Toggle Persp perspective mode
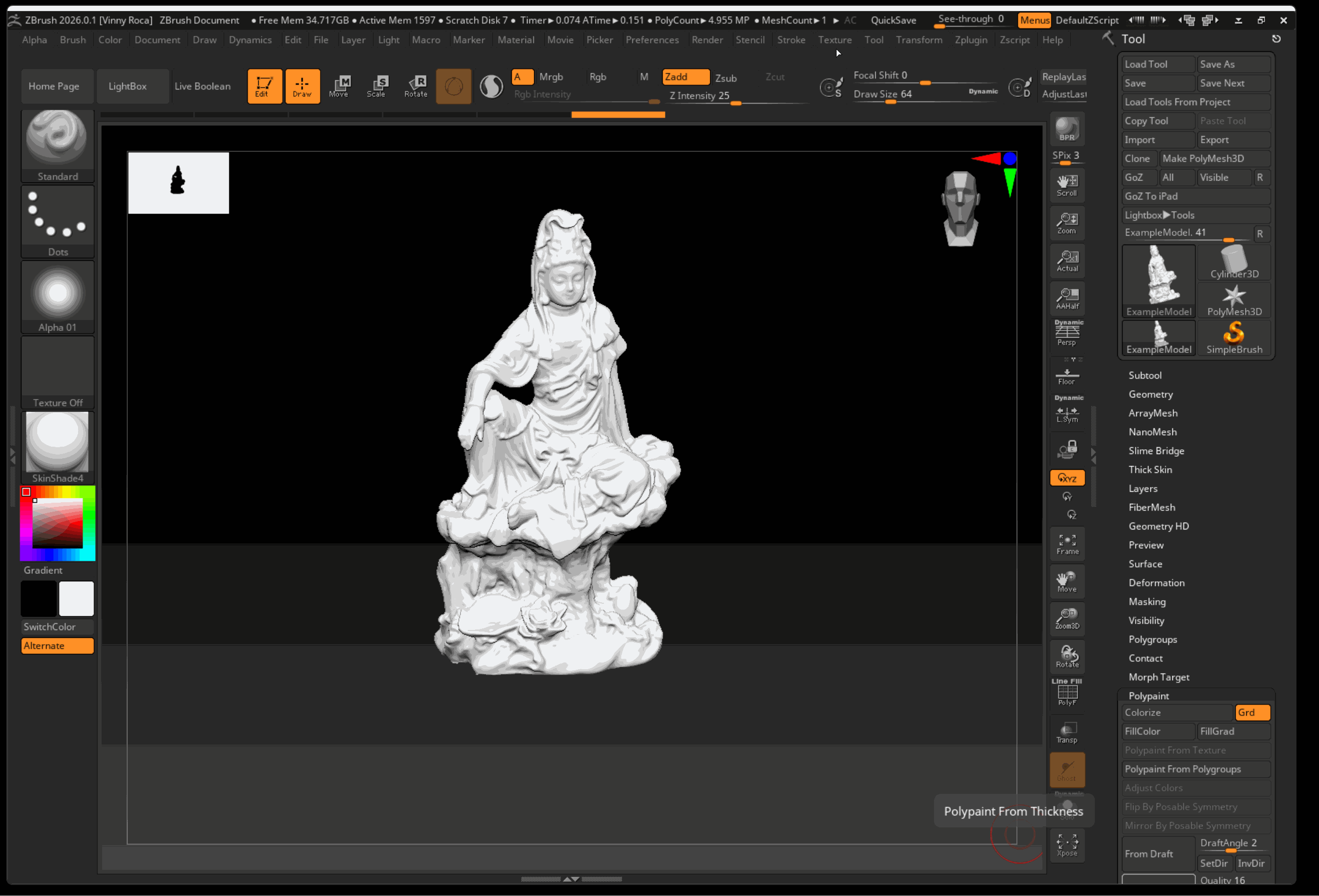The width and height of the screenshot is (1319, 896). (x=1067, y=333)
